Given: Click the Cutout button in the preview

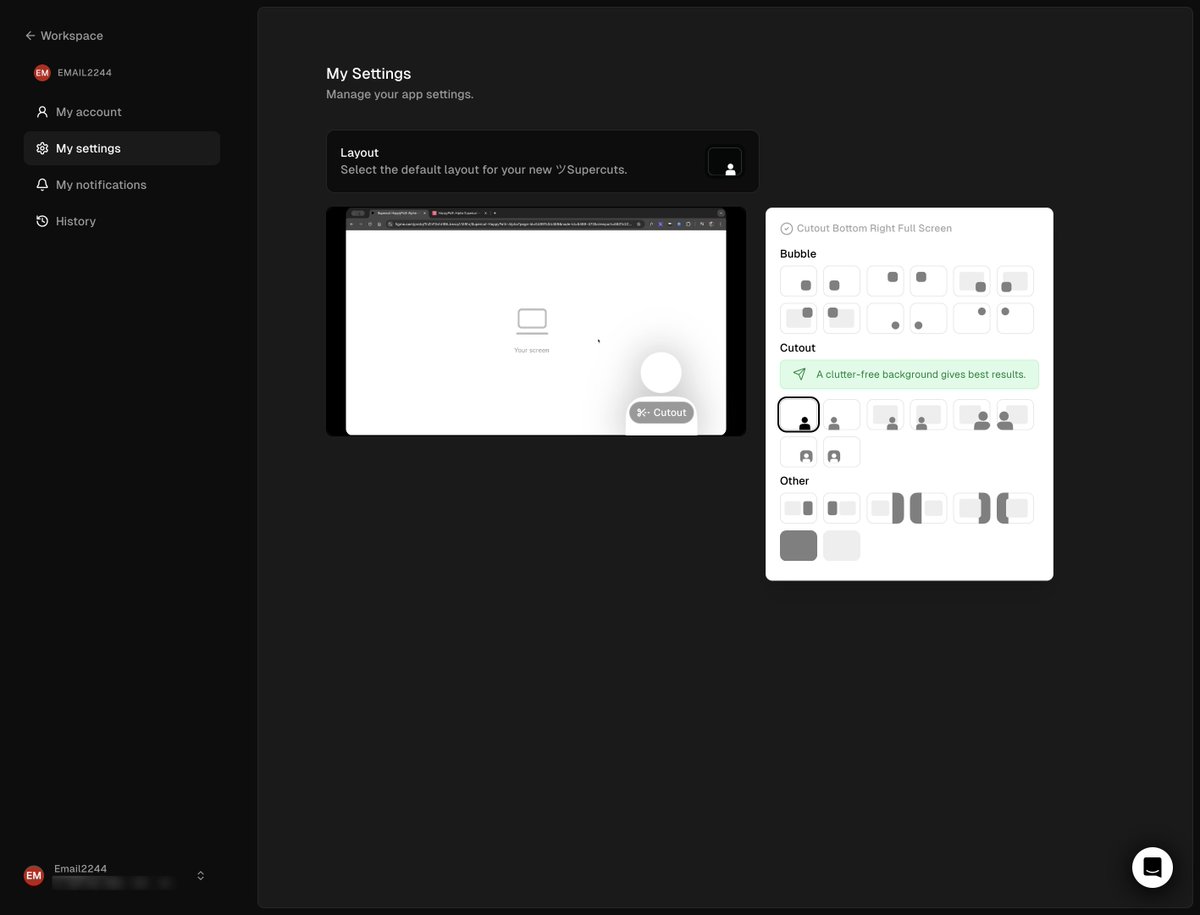Looking at the screenshot, I should tap(662, 412).
